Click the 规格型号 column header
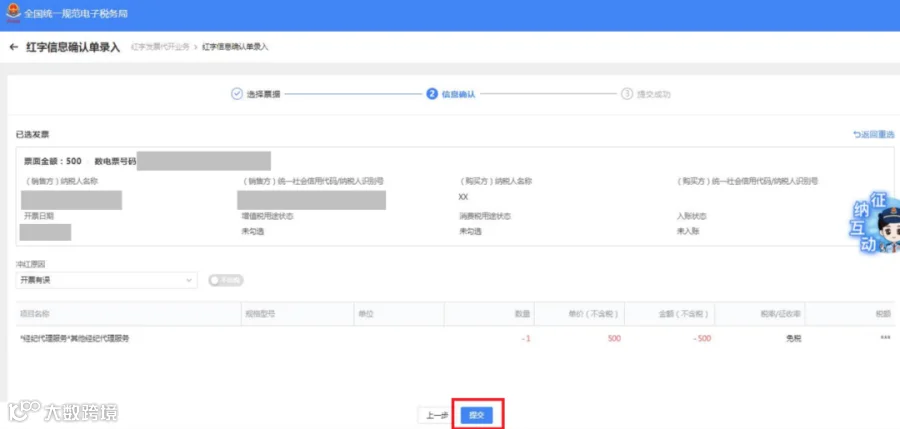Image resolution: width=900 pixels, height=429 pixels. (x=261, y=314)
